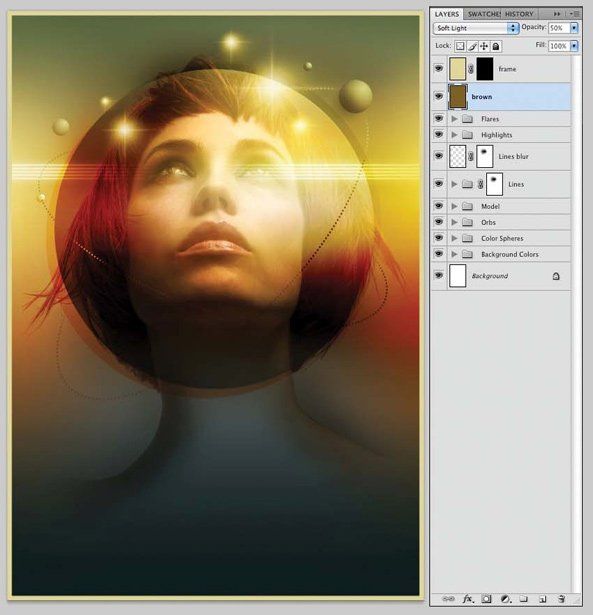The image size is (593, 615).
Task: Expand the Model group
Action: click(x=454, y=206)
